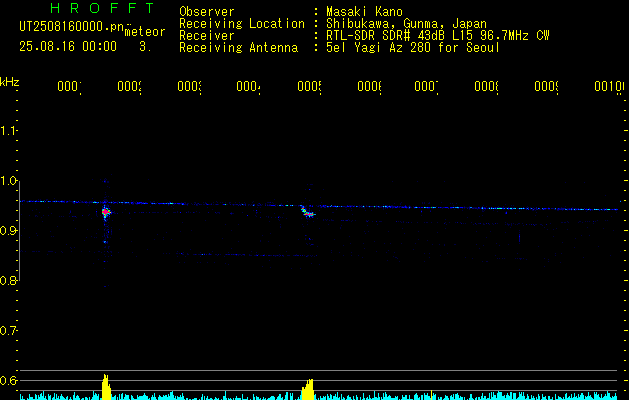This screenshot has width=629, height=400.
Task: Click the 0001 minute time marker
Action: [x=69, y=87]
